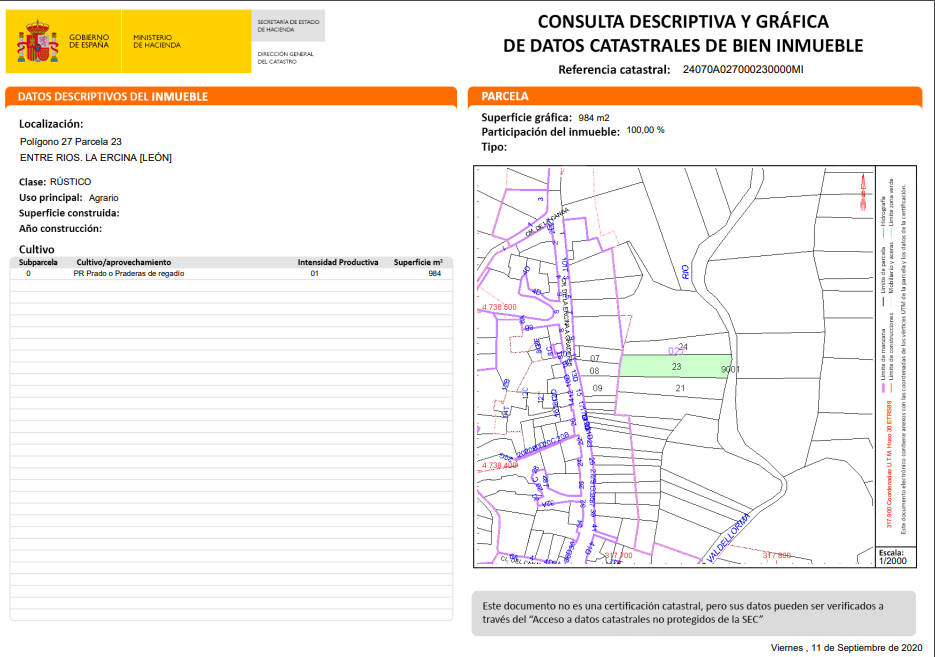Click the date 'Viernes, 11 de Septiembre de 2020'

click(x=846, y=647)
